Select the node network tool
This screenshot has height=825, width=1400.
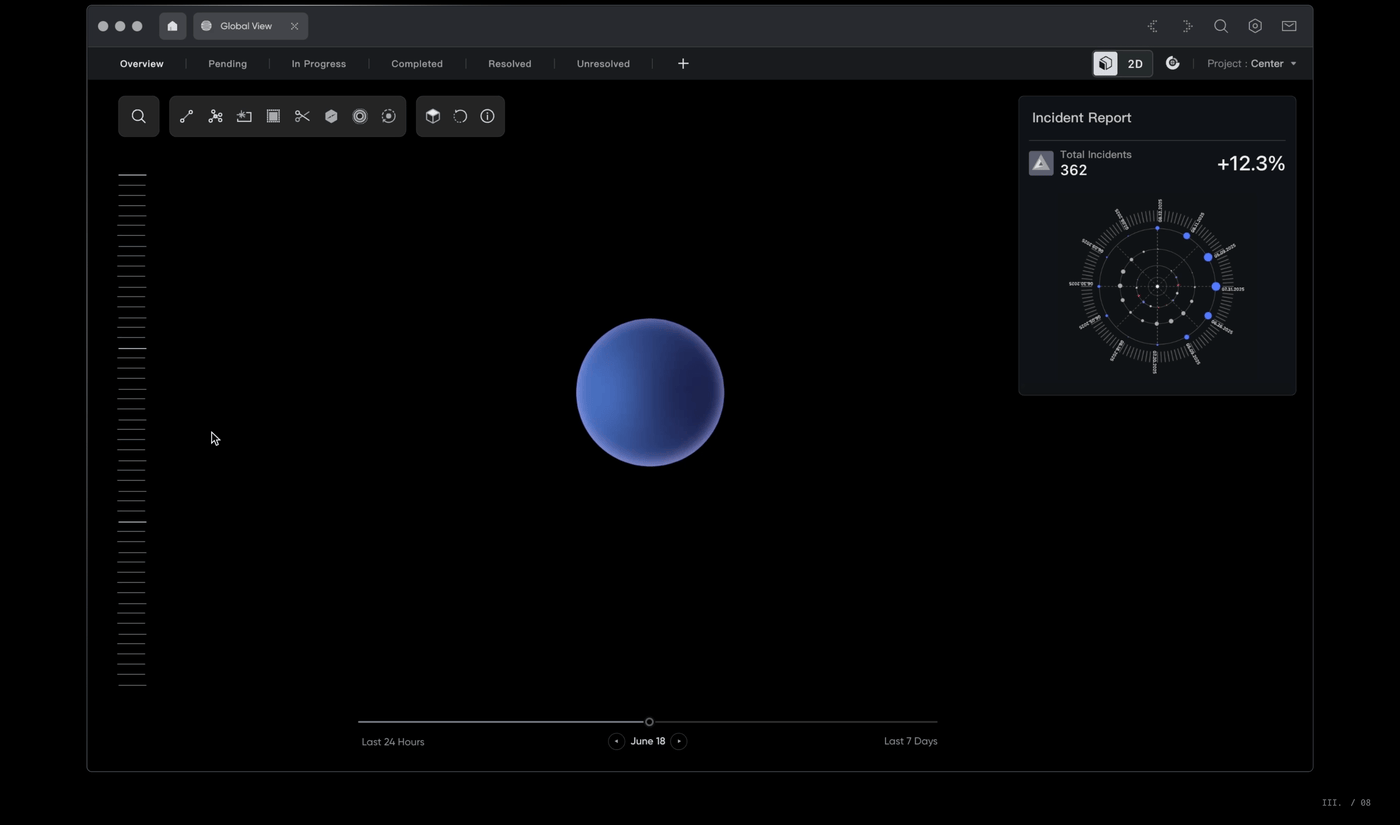[215, 116]
